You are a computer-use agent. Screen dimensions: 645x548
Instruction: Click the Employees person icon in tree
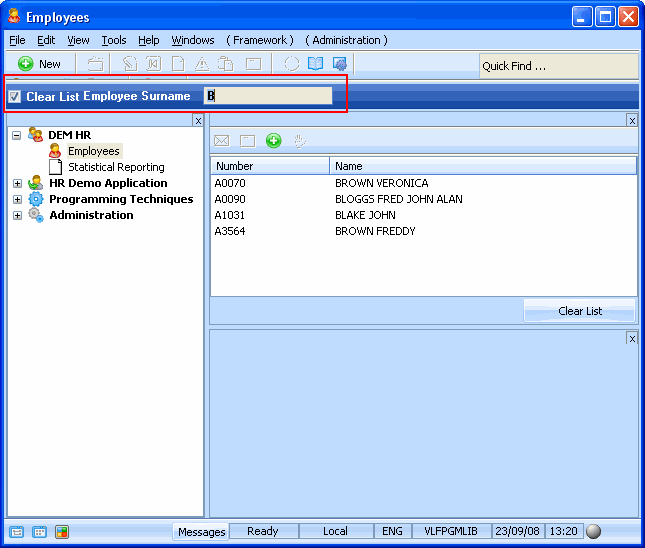tap(55, 151)
